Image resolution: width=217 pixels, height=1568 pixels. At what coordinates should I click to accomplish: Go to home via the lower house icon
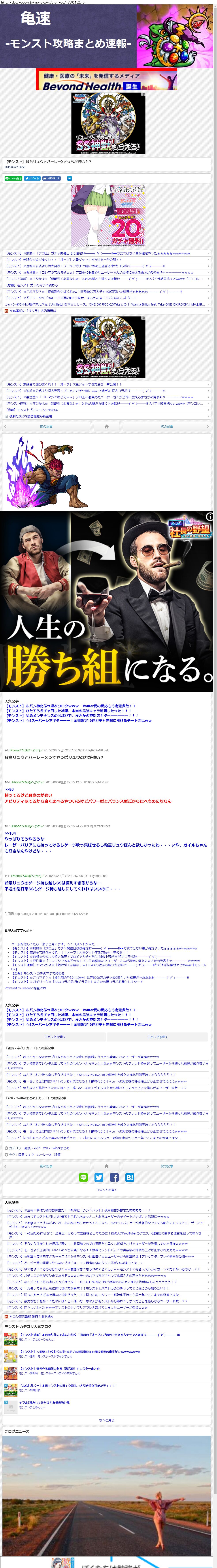(x=107, y=1166)
